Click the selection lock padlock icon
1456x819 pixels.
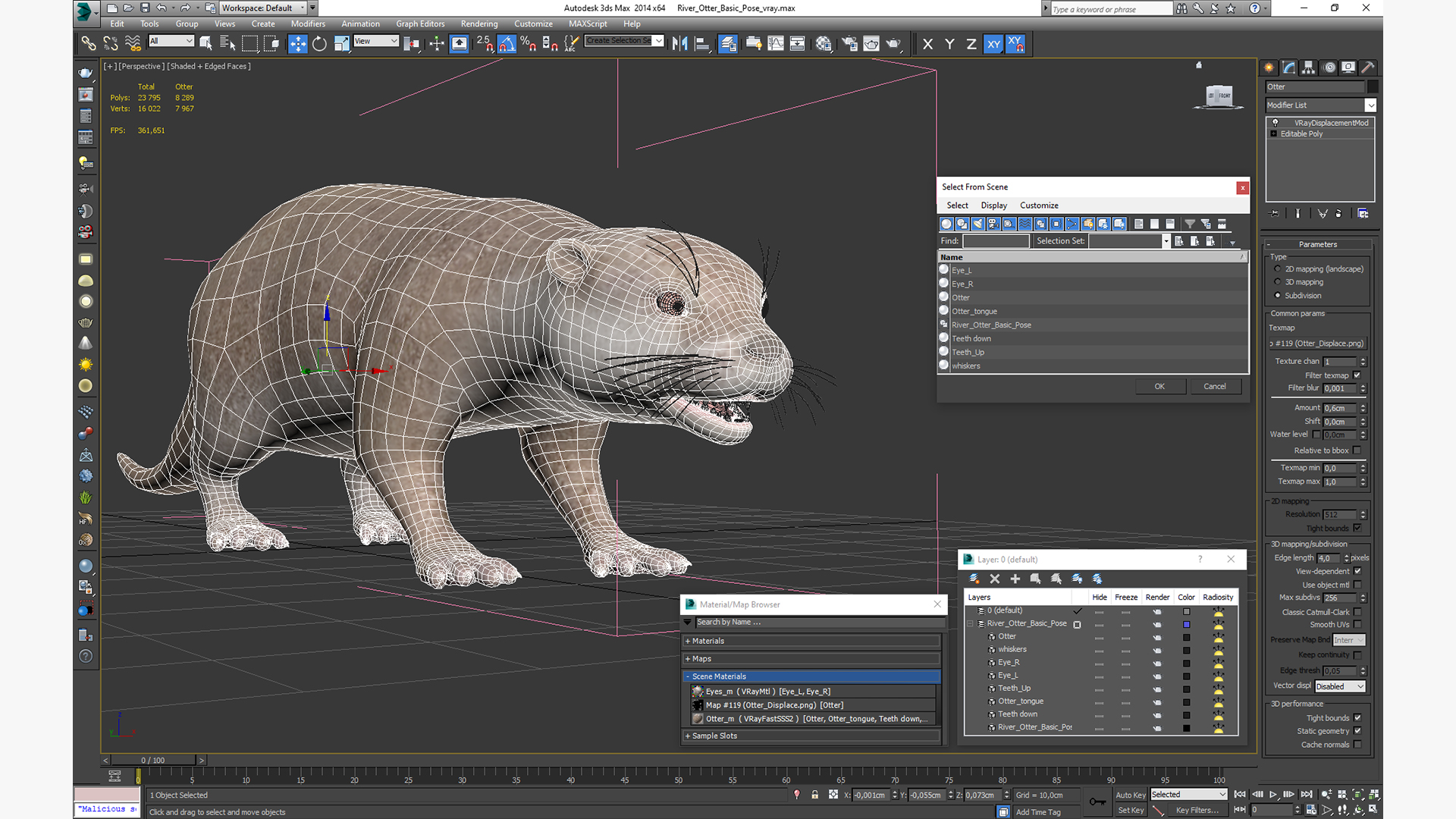coord(814,795)
